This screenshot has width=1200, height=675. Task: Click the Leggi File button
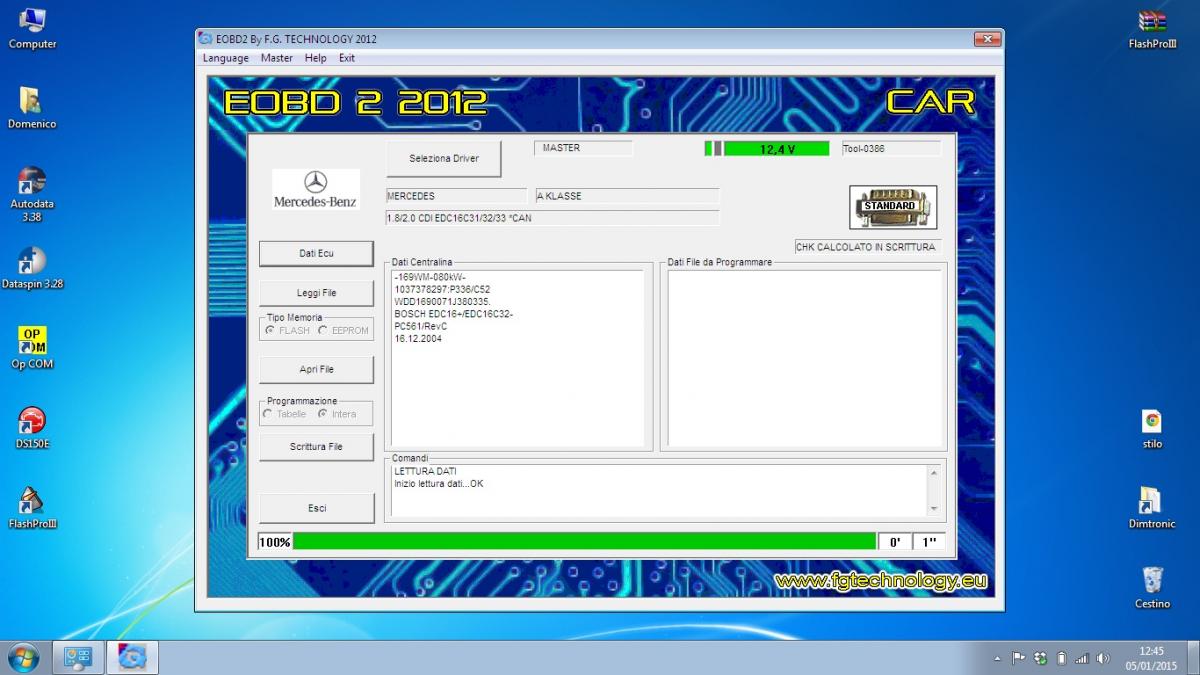pos(316,293)
